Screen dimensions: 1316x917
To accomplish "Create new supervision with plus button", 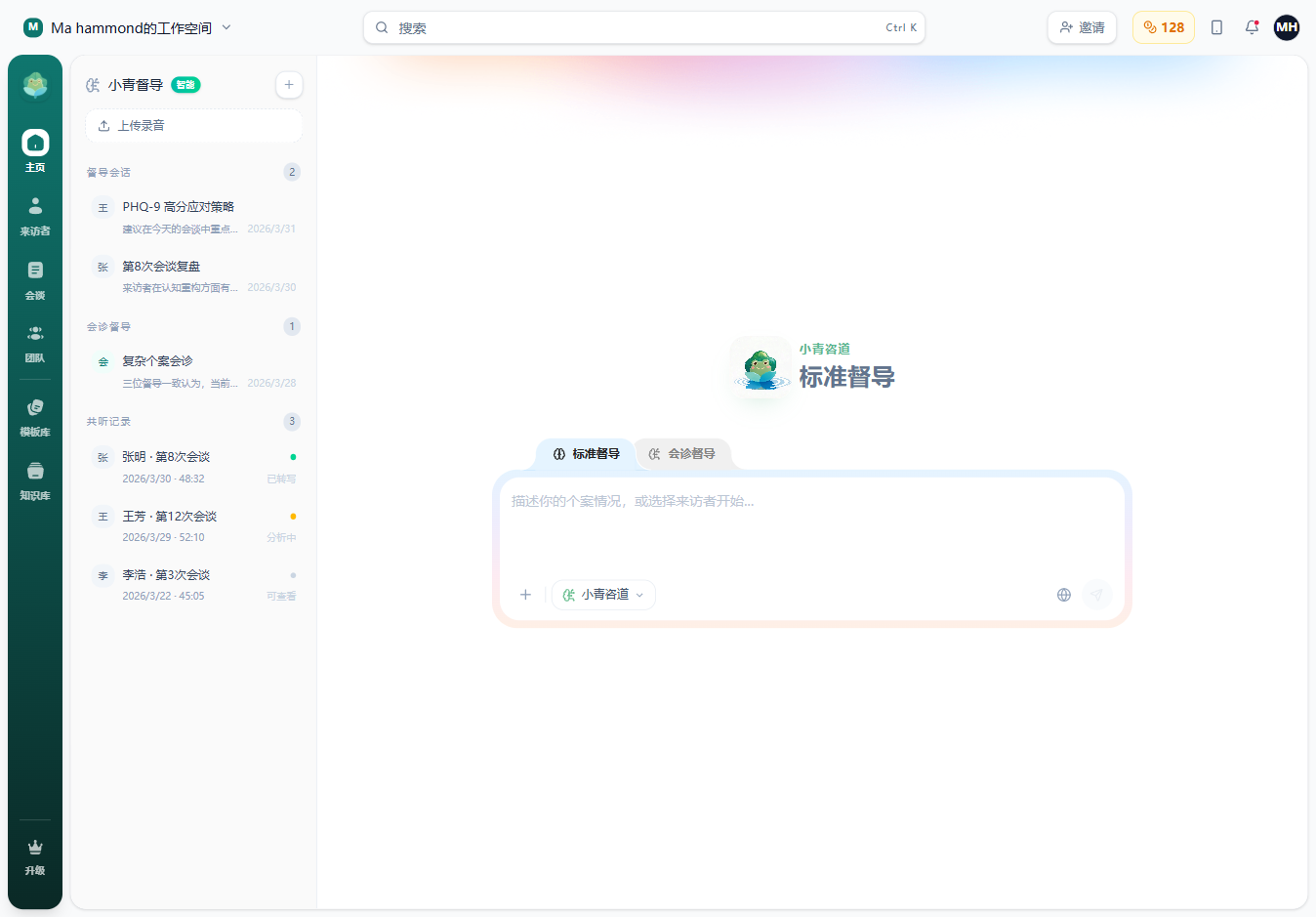I will pyautogui.click(x=289, y=85).
